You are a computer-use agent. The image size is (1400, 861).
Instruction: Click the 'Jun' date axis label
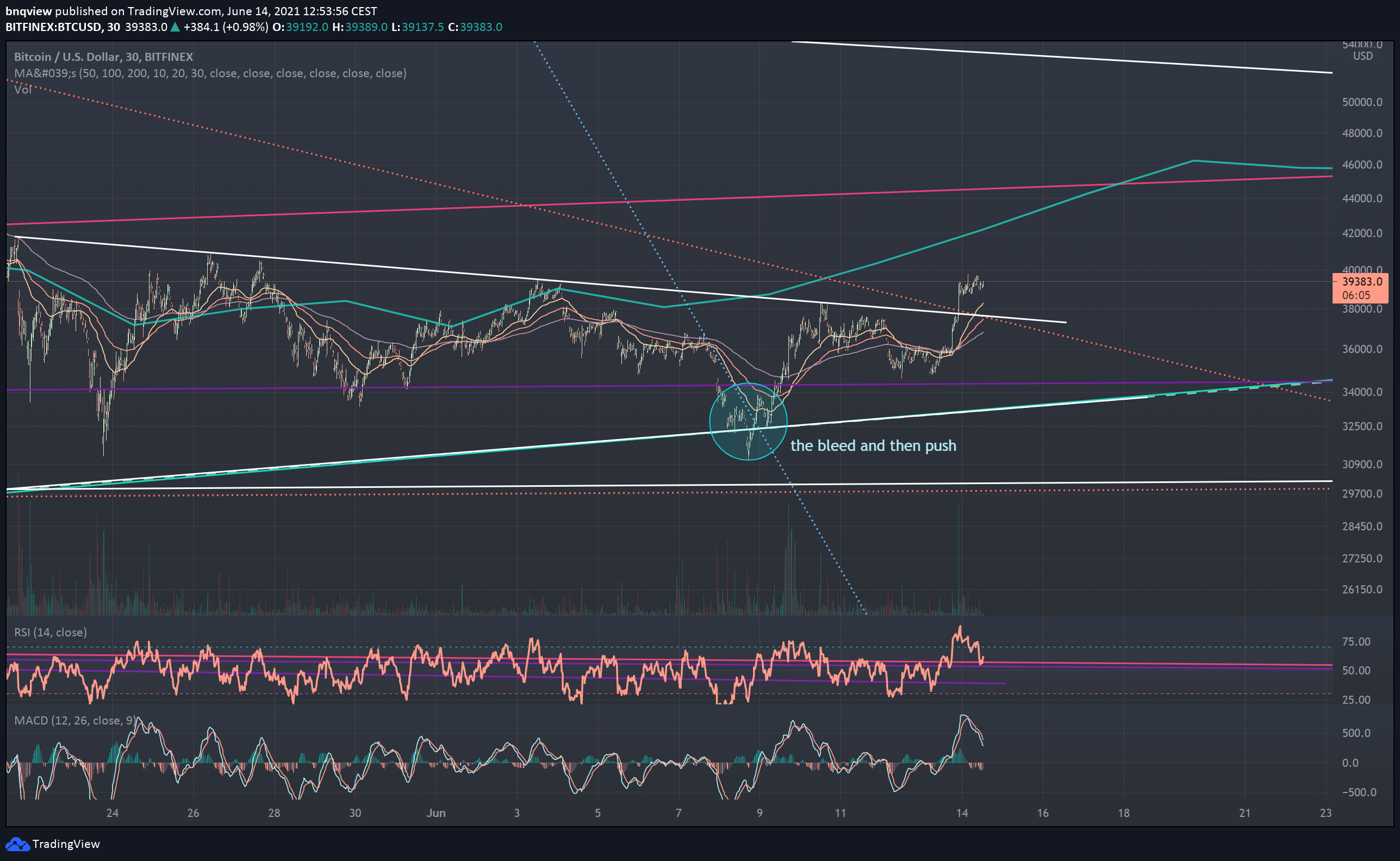[x=436, y=813]
